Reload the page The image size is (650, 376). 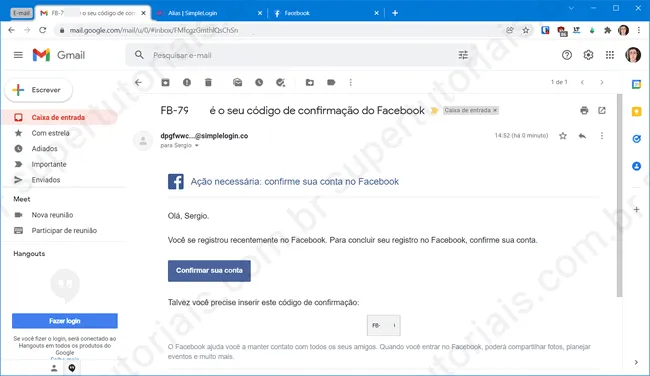coord(42,30)
